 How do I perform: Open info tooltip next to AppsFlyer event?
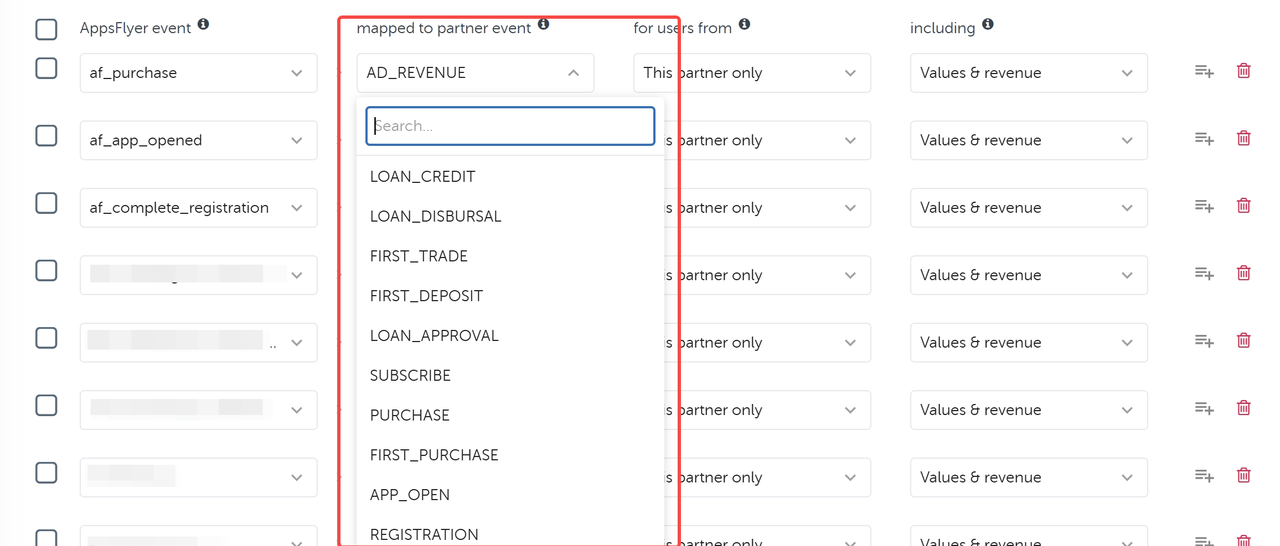203,24
